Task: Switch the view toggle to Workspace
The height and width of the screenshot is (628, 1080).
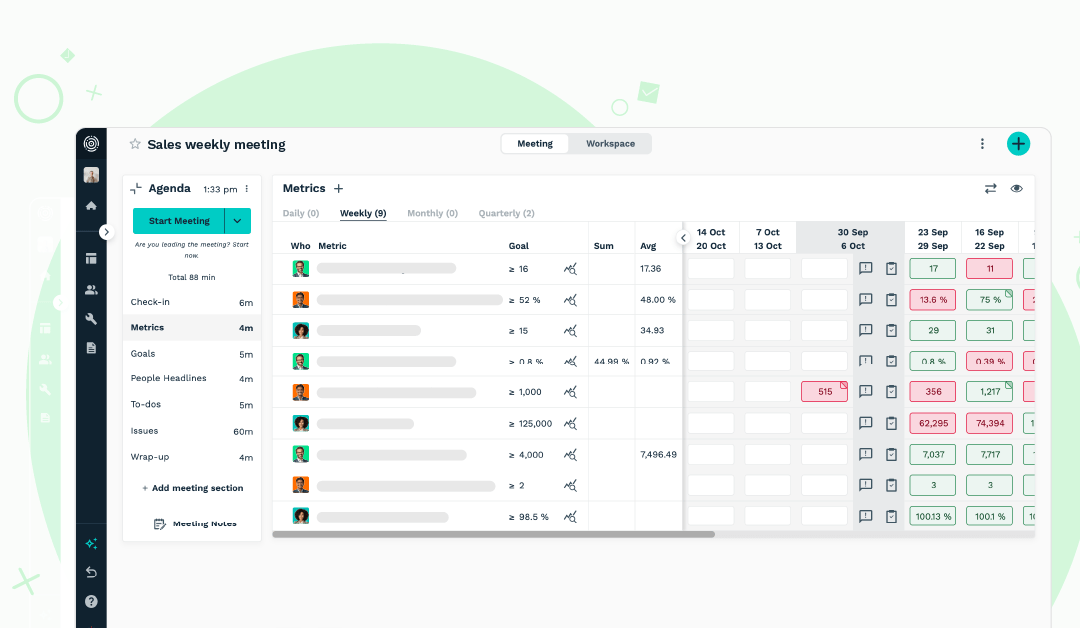Action: (x=610, y=144)
